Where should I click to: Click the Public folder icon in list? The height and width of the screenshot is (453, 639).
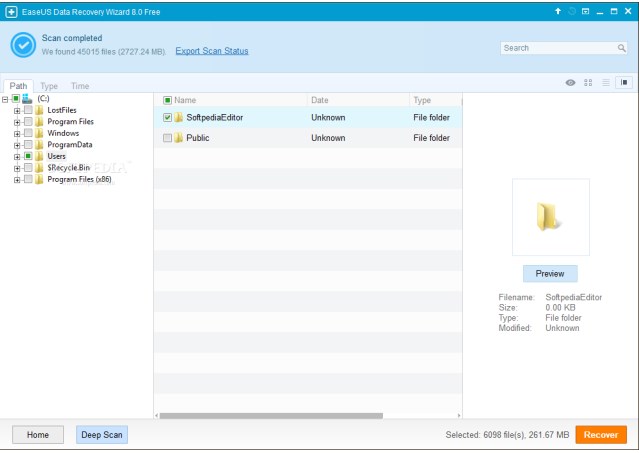pyautogui.click(x=178, y=138)
